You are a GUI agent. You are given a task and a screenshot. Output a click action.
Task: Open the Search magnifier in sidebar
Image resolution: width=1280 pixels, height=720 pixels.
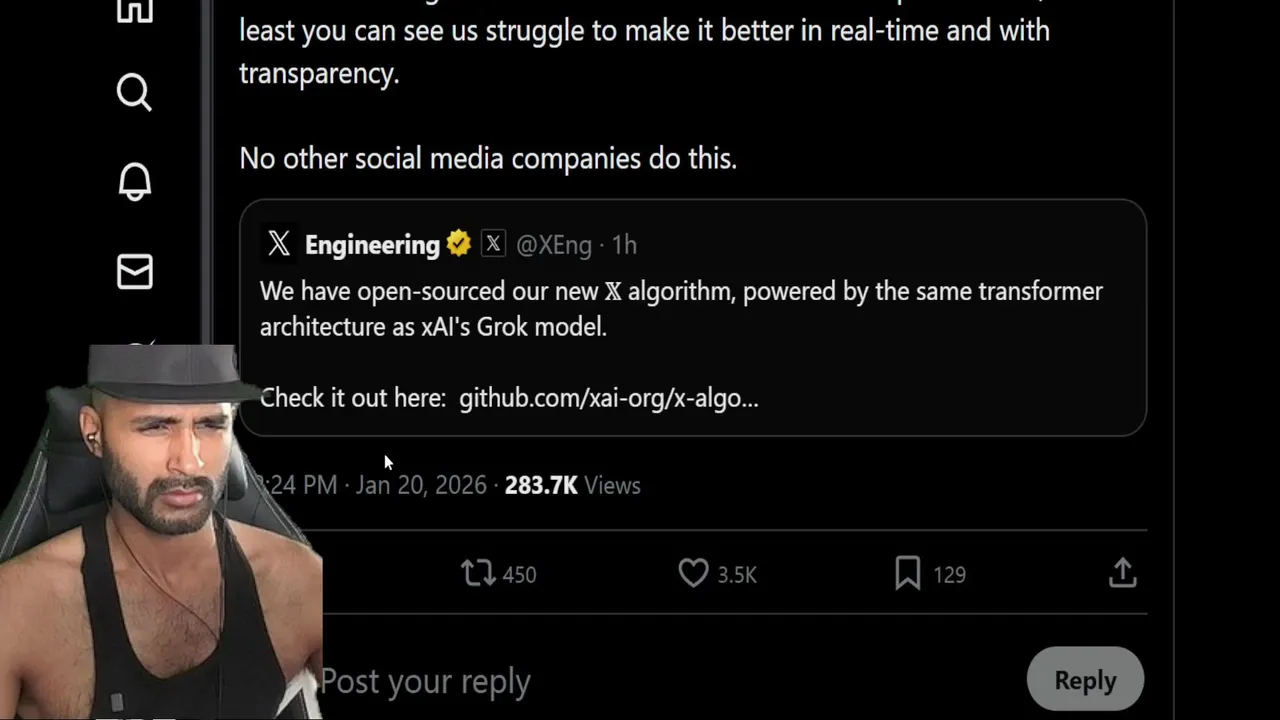point(134,92)
